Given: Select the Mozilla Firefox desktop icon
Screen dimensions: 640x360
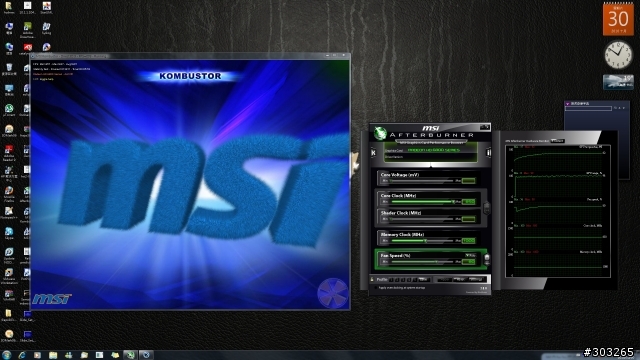Looking at the screenshot, I should [x=9, y=193].
